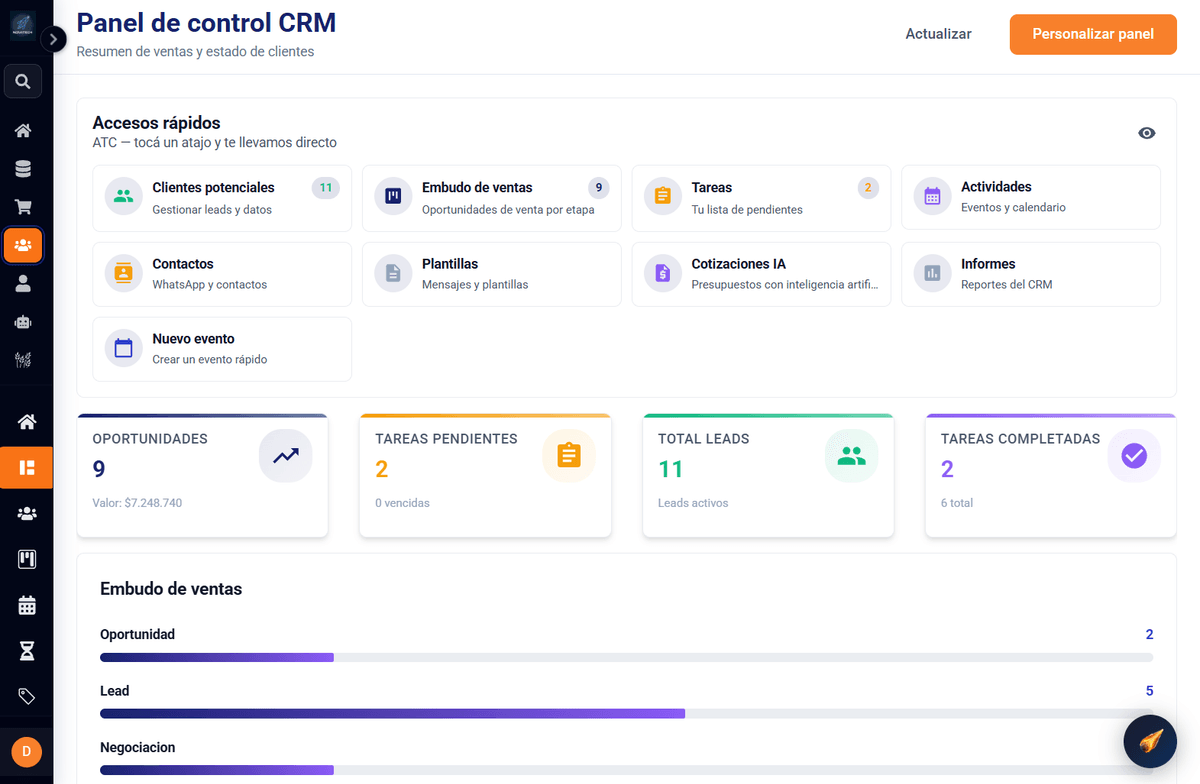Select the robot icon in sidebar

[23, 322]
